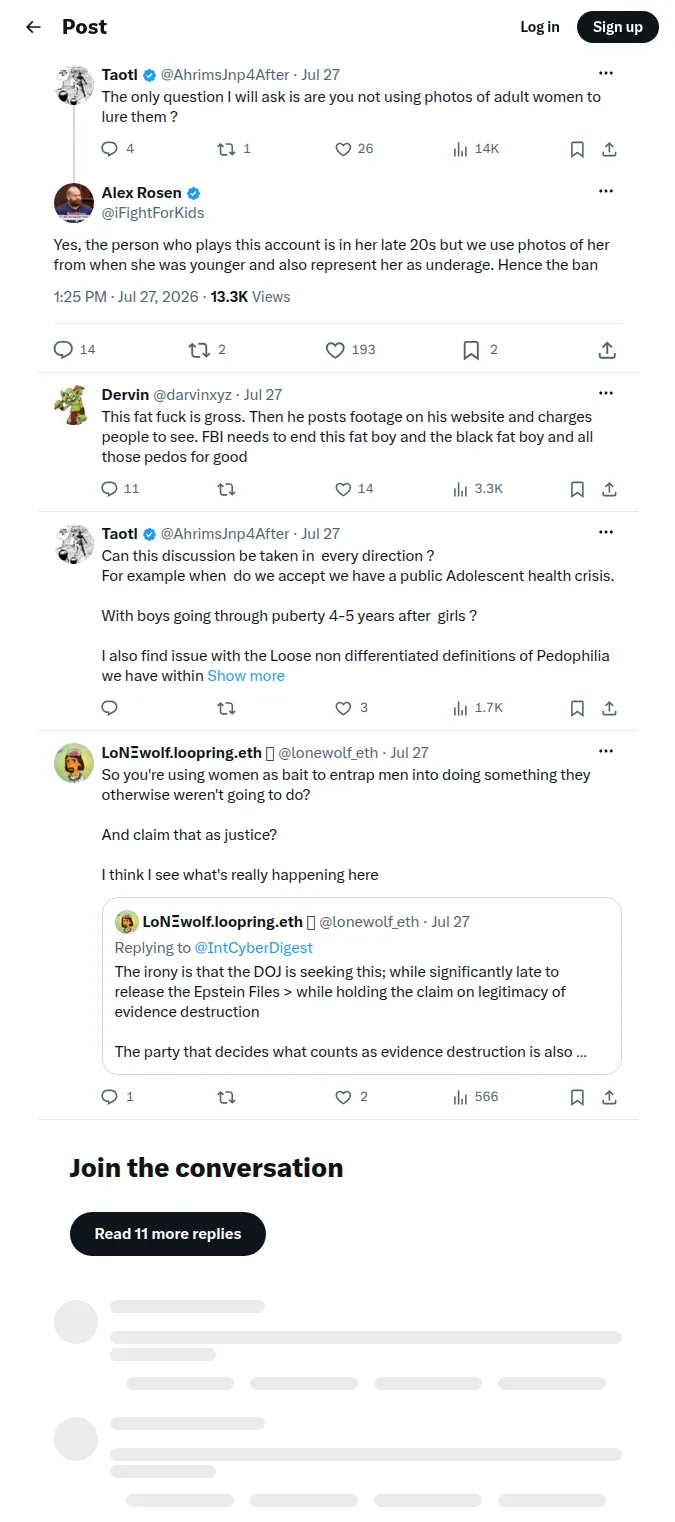Image resolution: width=675 pixels, height=1522 pixels.
Task: Reply to Alex Rosen's post with 14 replies
Action: point(74,350)
